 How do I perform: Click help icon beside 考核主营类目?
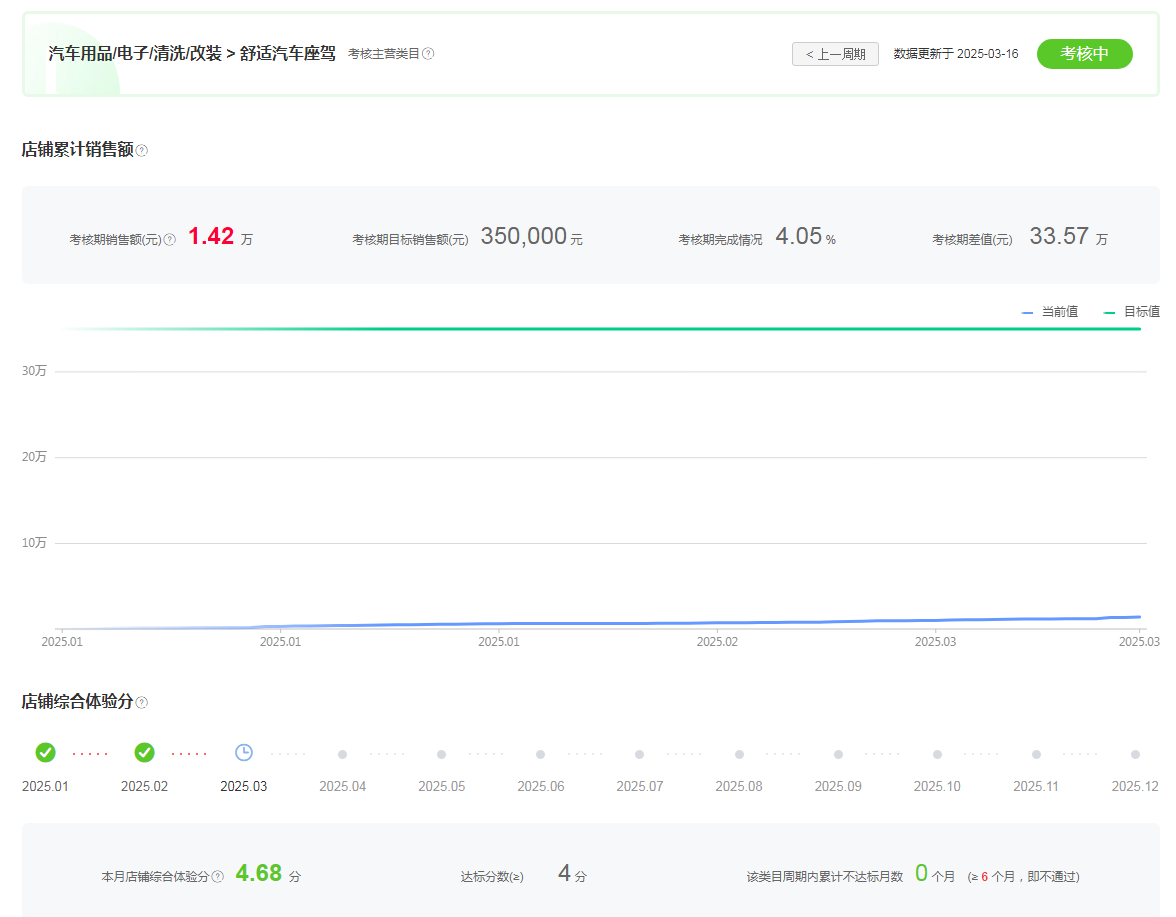pyautogui.click(x=428, y=54)
